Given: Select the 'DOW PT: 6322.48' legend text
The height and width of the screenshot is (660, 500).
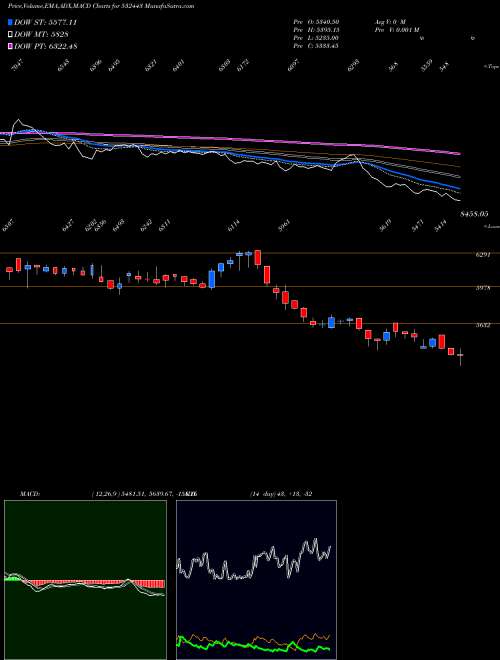Looking at the screenshot, I should 45,46.
